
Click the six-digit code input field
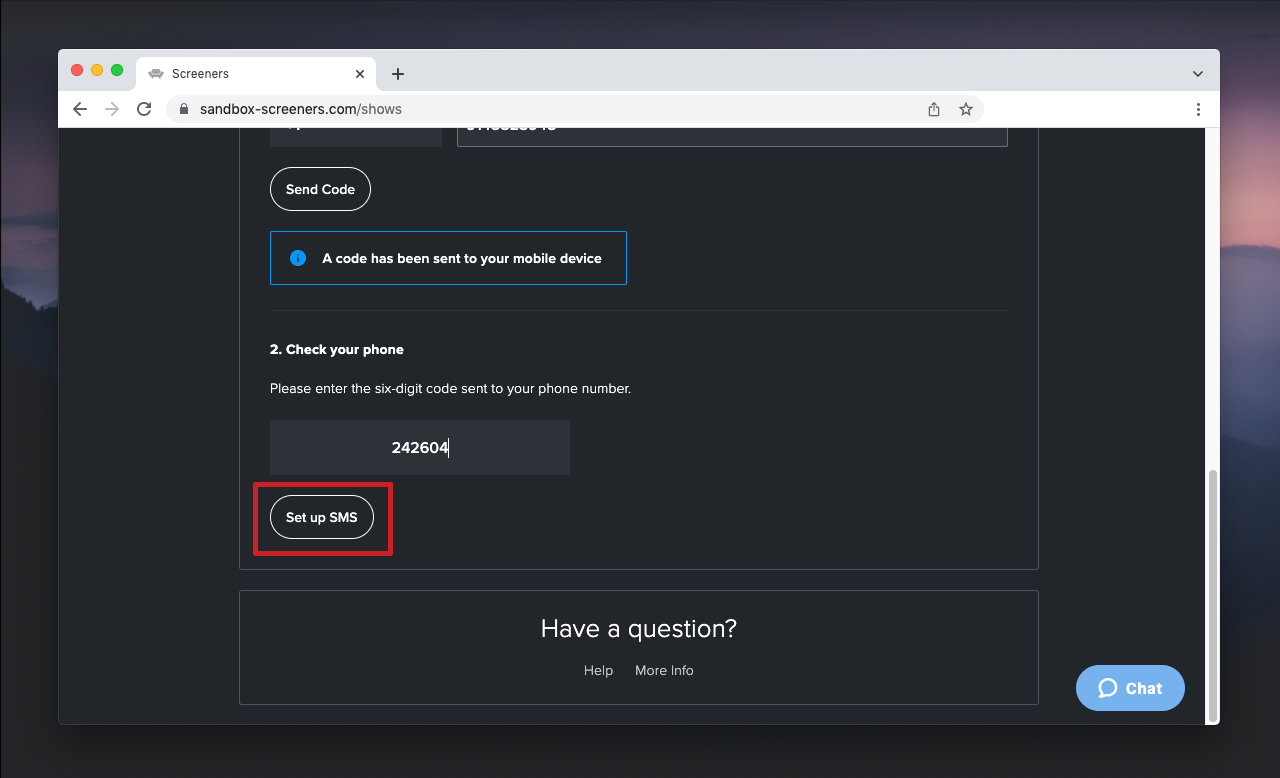420,448
